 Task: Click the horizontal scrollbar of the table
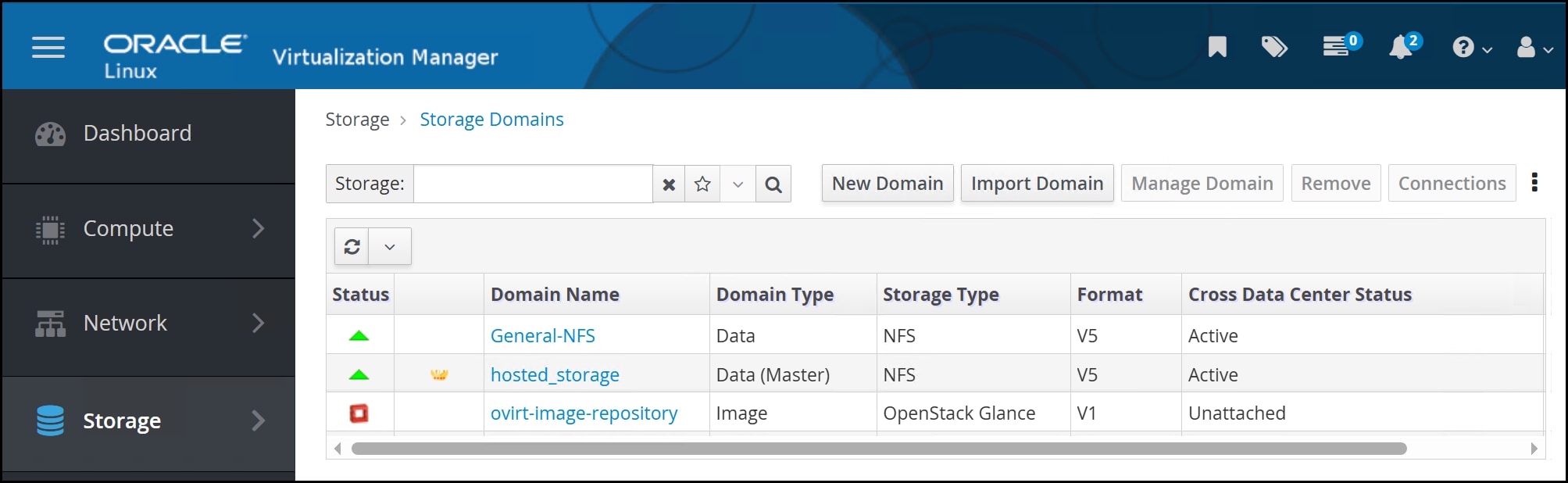[x=879, y=449]
